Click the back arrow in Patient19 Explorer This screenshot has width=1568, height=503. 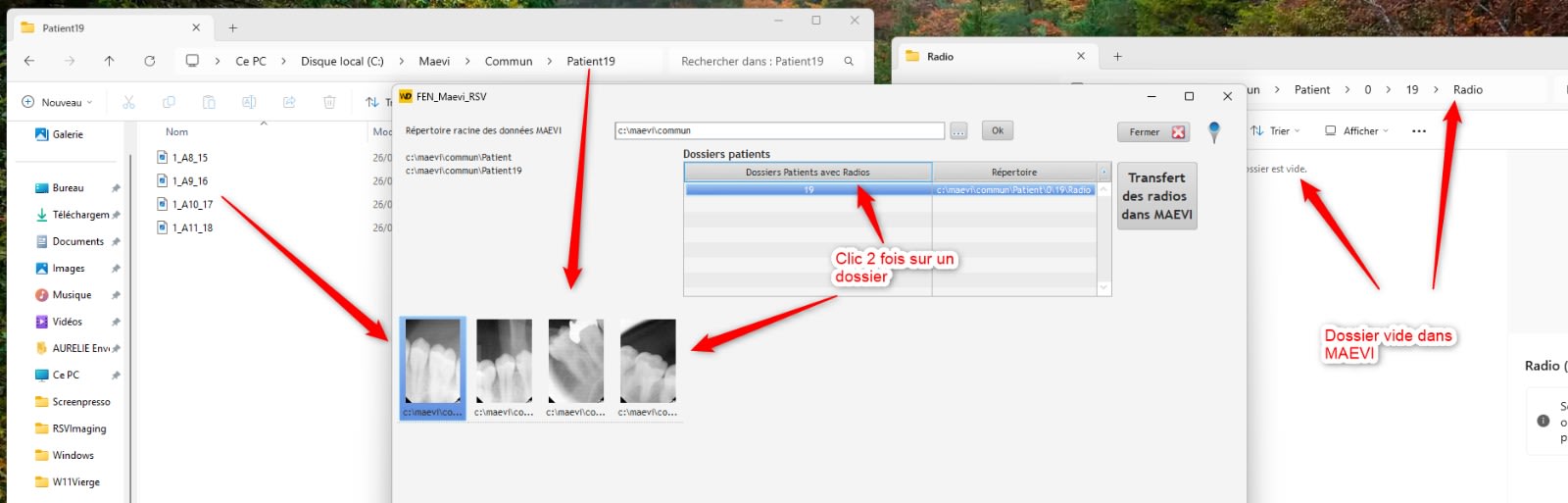[29, 61]
